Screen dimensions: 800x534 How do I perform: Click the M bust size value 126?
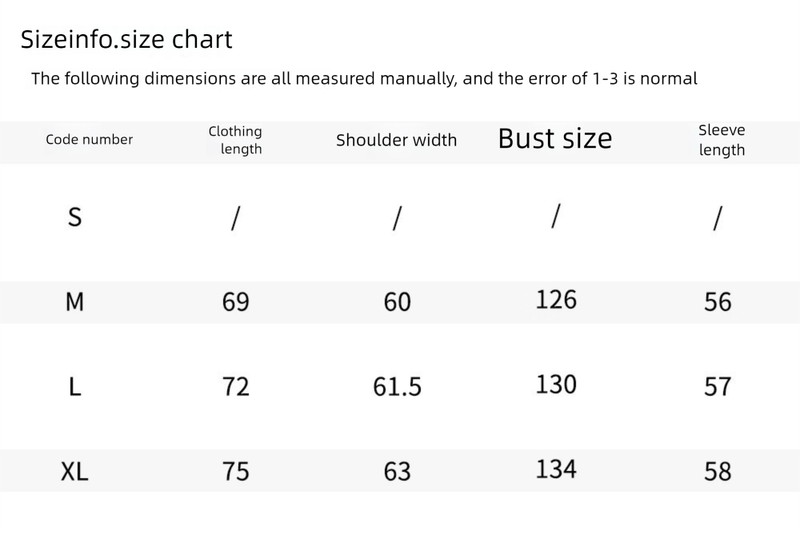pos(556,299)
